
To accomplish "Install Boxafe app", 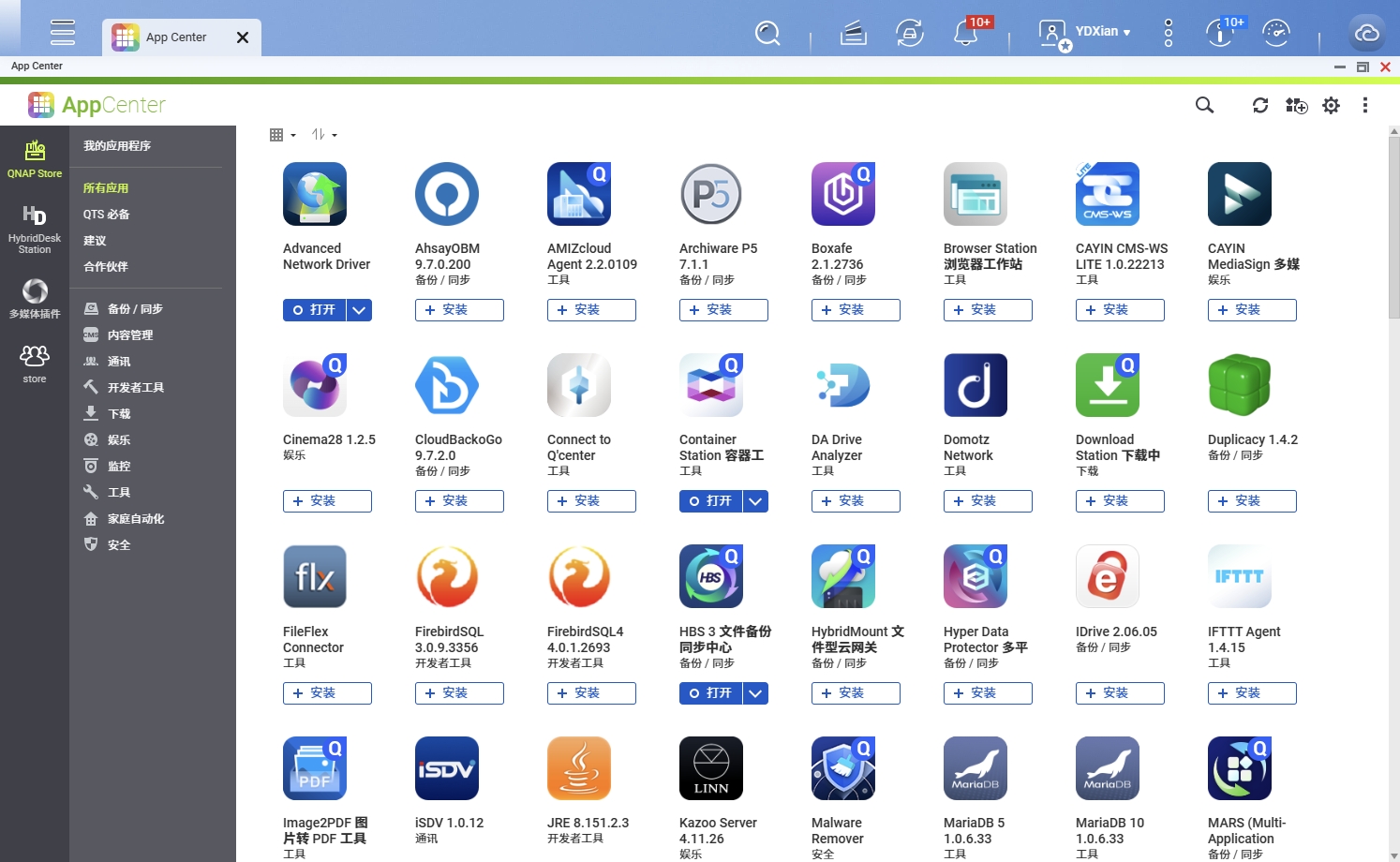I will tap(856, 310).
